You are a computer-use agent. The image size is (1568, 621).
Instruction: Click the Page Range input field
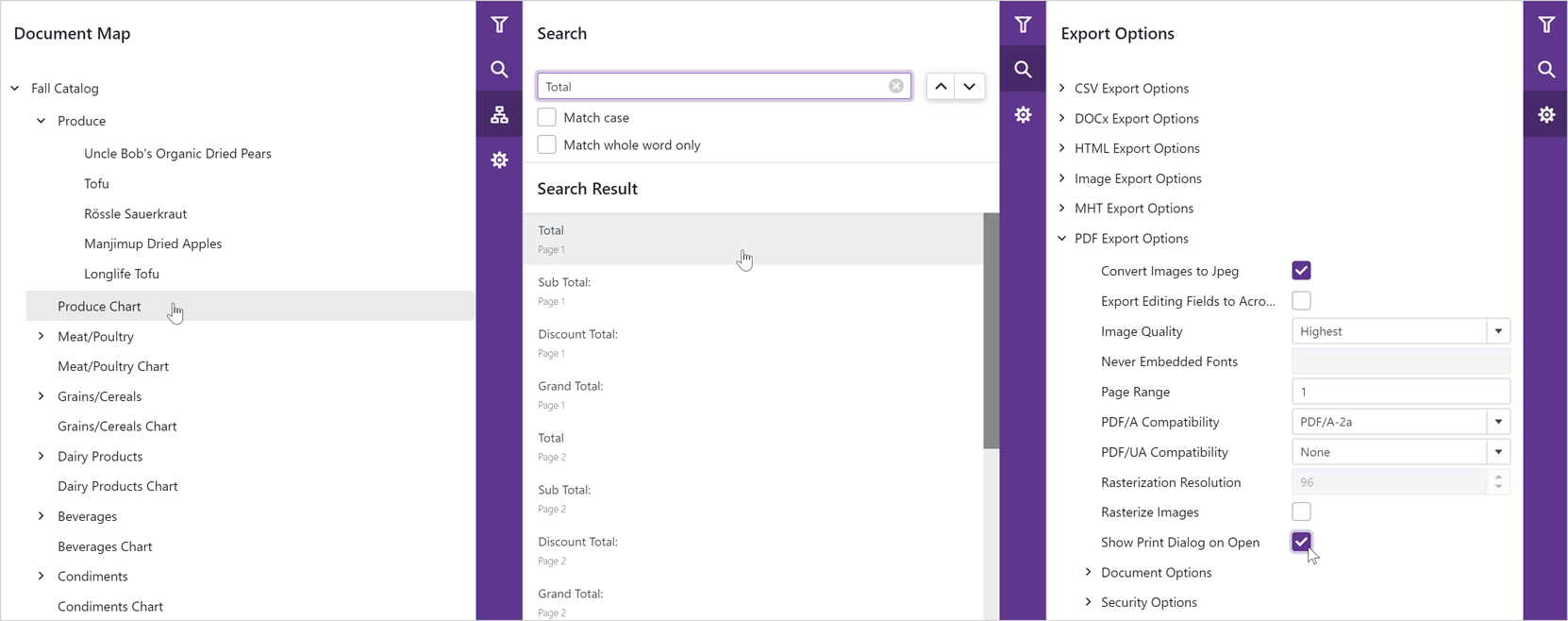pyautogui.click(x=1400, y=392)
